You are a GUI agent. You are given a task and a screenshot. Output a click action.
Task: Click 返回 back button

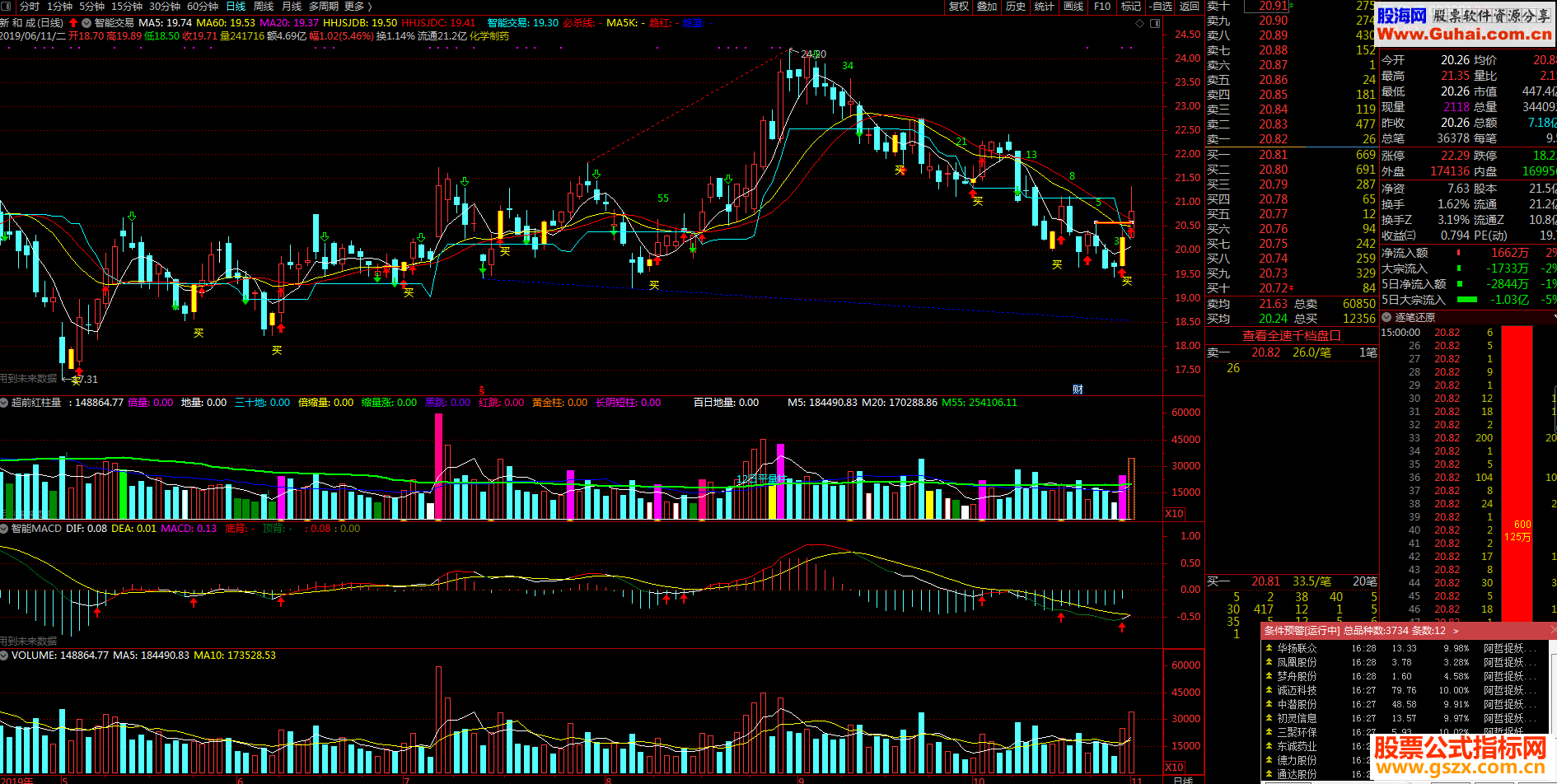[x=1190, y=6]
